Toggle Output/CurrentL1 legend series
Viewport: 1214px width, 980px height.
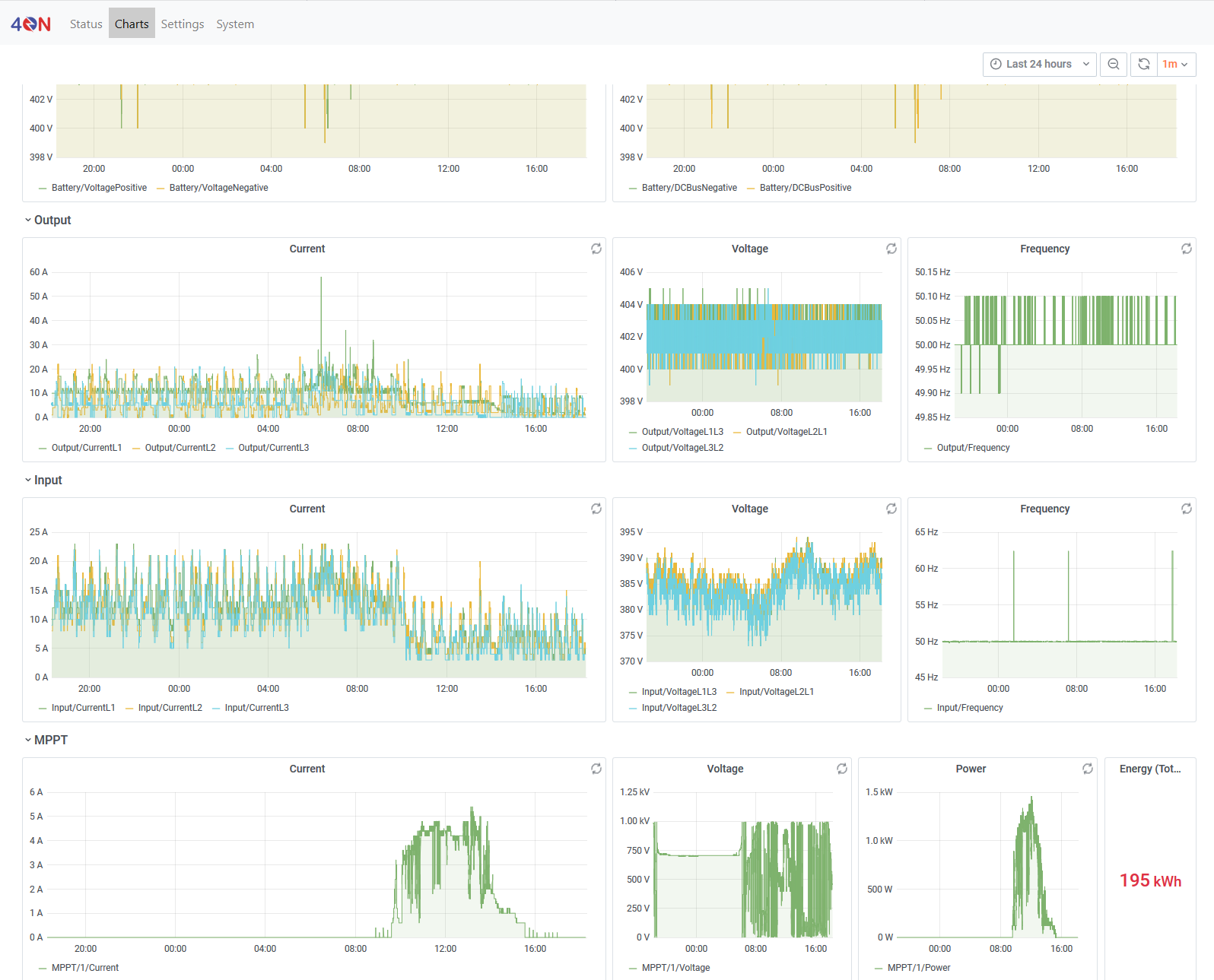tap(87, 448)
